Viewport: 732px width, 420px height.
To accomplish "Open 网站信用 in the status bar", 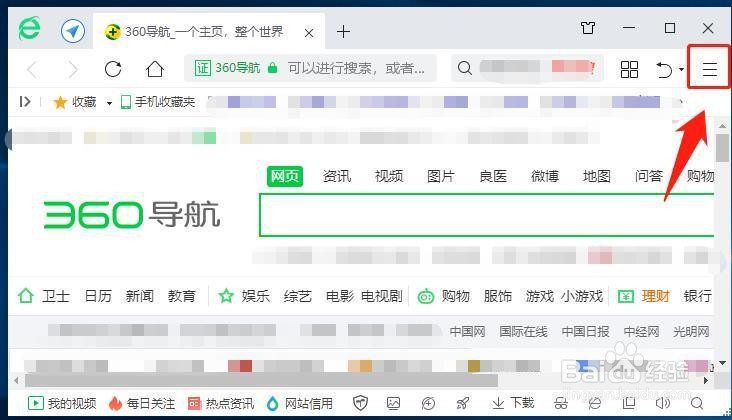I will (x=299, y=403).
